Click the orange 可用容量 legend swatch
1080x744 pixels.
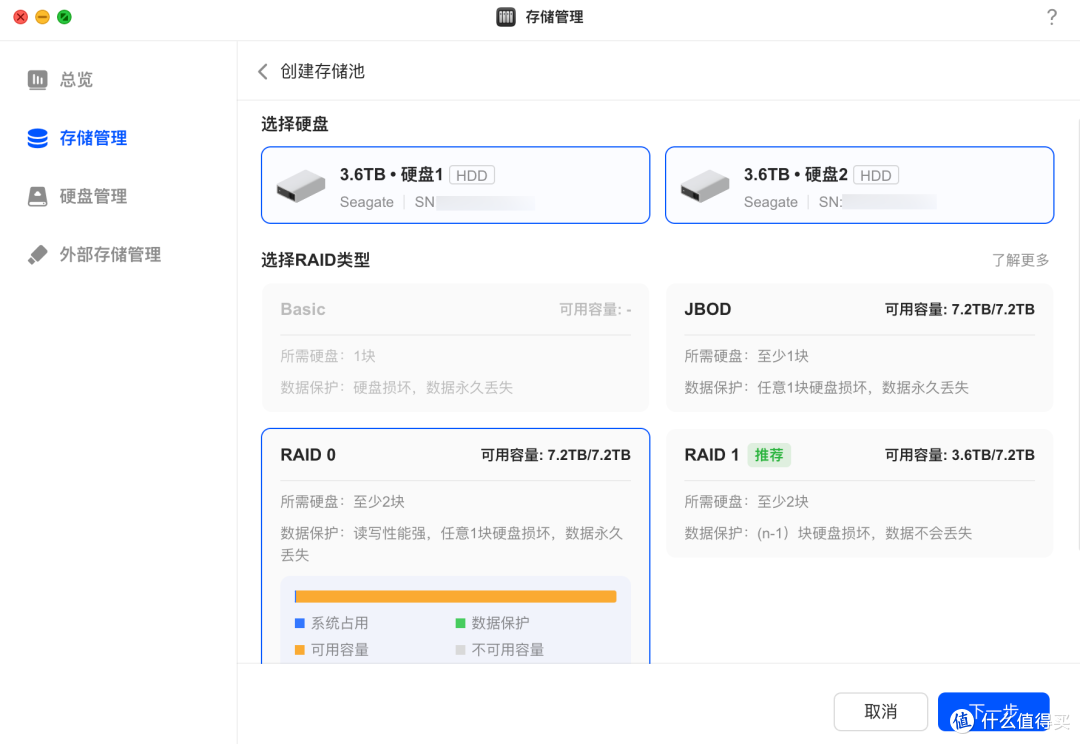[300, 650]
